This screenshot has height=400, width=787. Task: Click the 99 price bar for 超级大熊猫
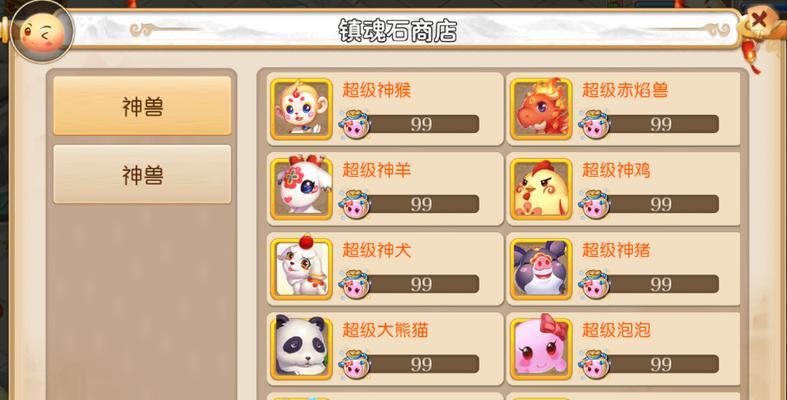(x=422, y=364)
